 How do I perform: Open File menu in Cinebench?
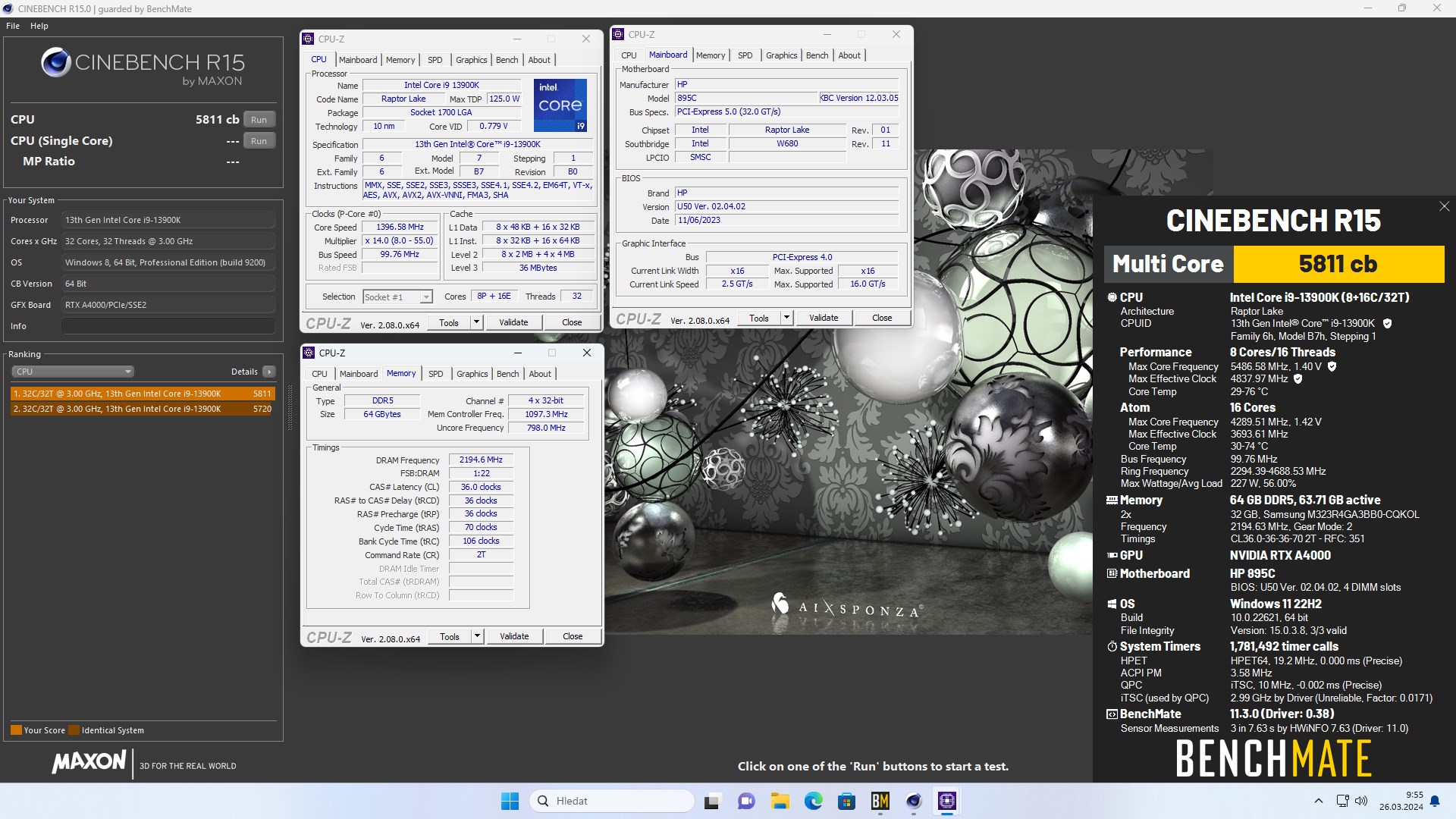13,26
